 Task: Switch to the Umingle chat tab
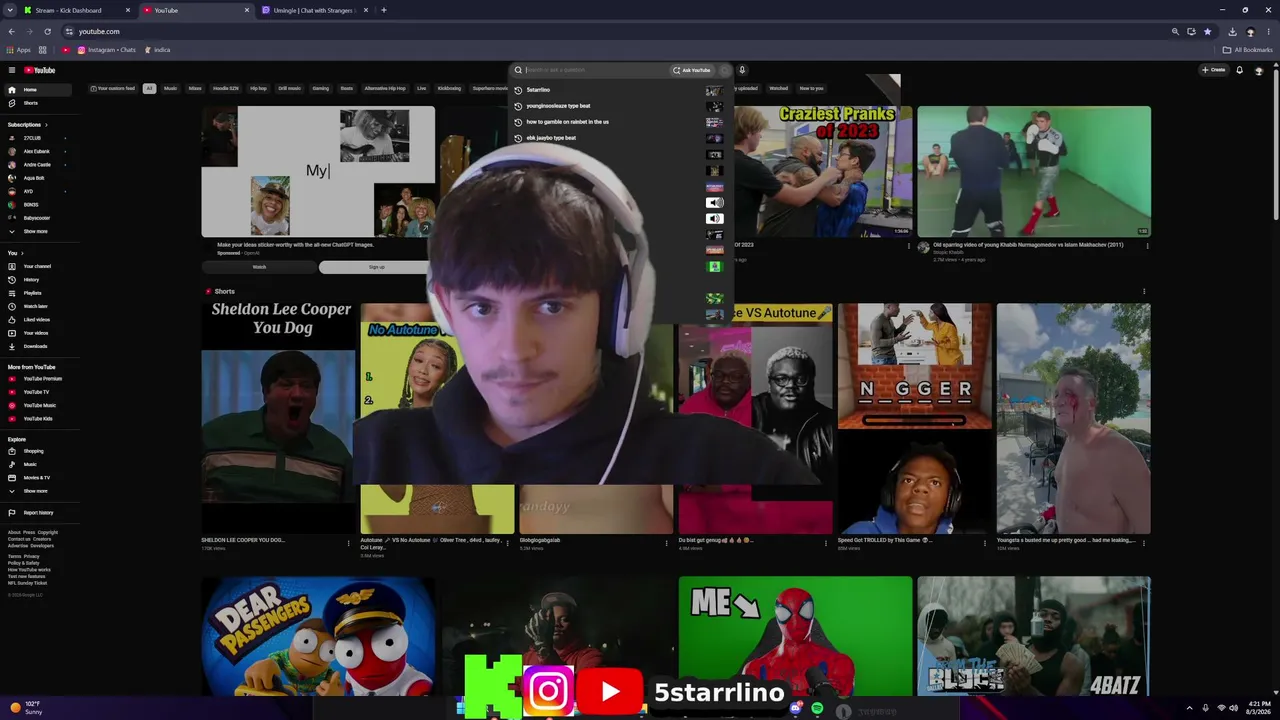coord(314,10)
